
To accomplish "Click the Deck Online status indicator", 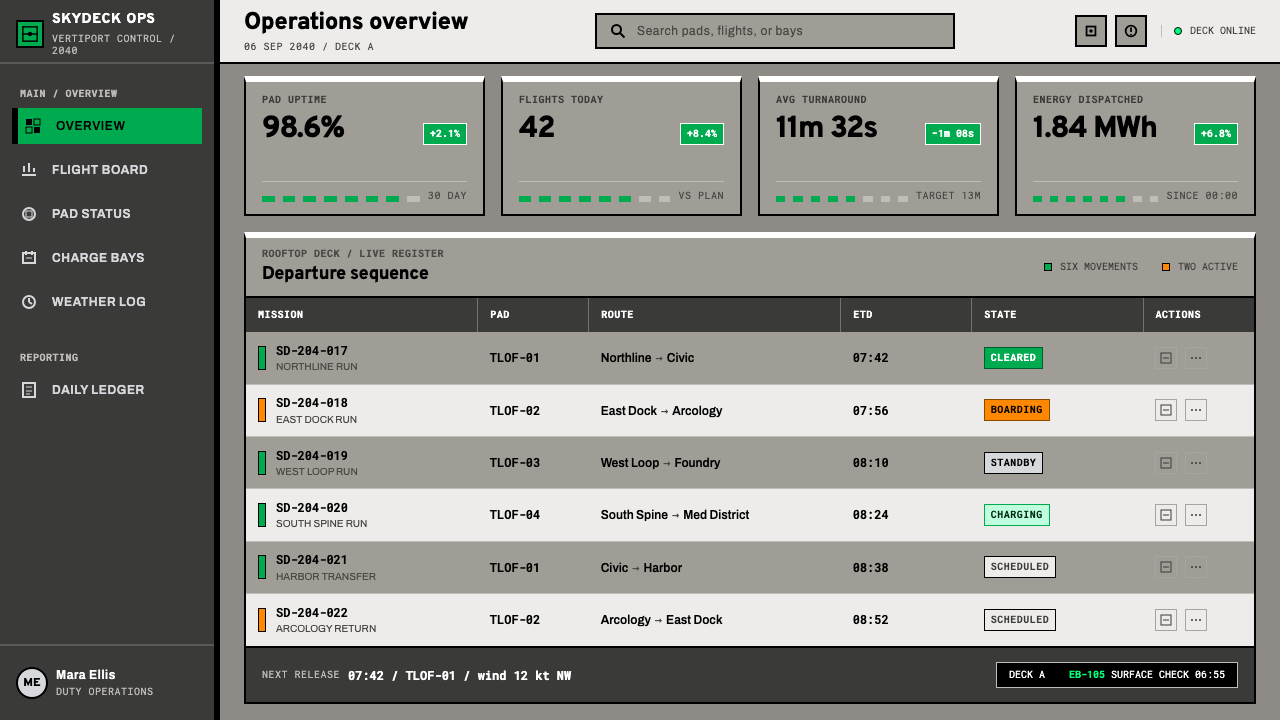I will (x=1214, y=31).
